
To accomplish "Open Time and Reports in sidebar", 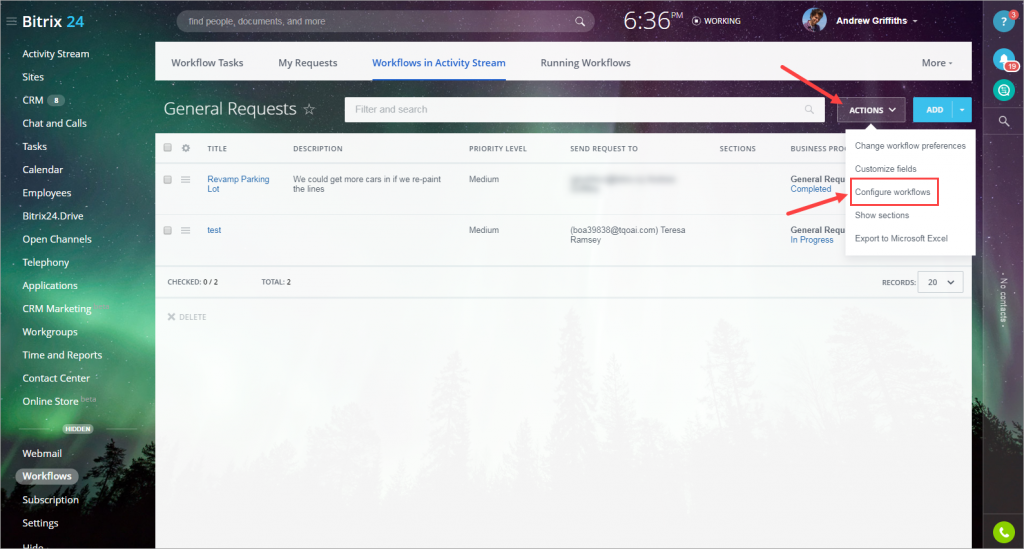I will [x=62, y=355].
